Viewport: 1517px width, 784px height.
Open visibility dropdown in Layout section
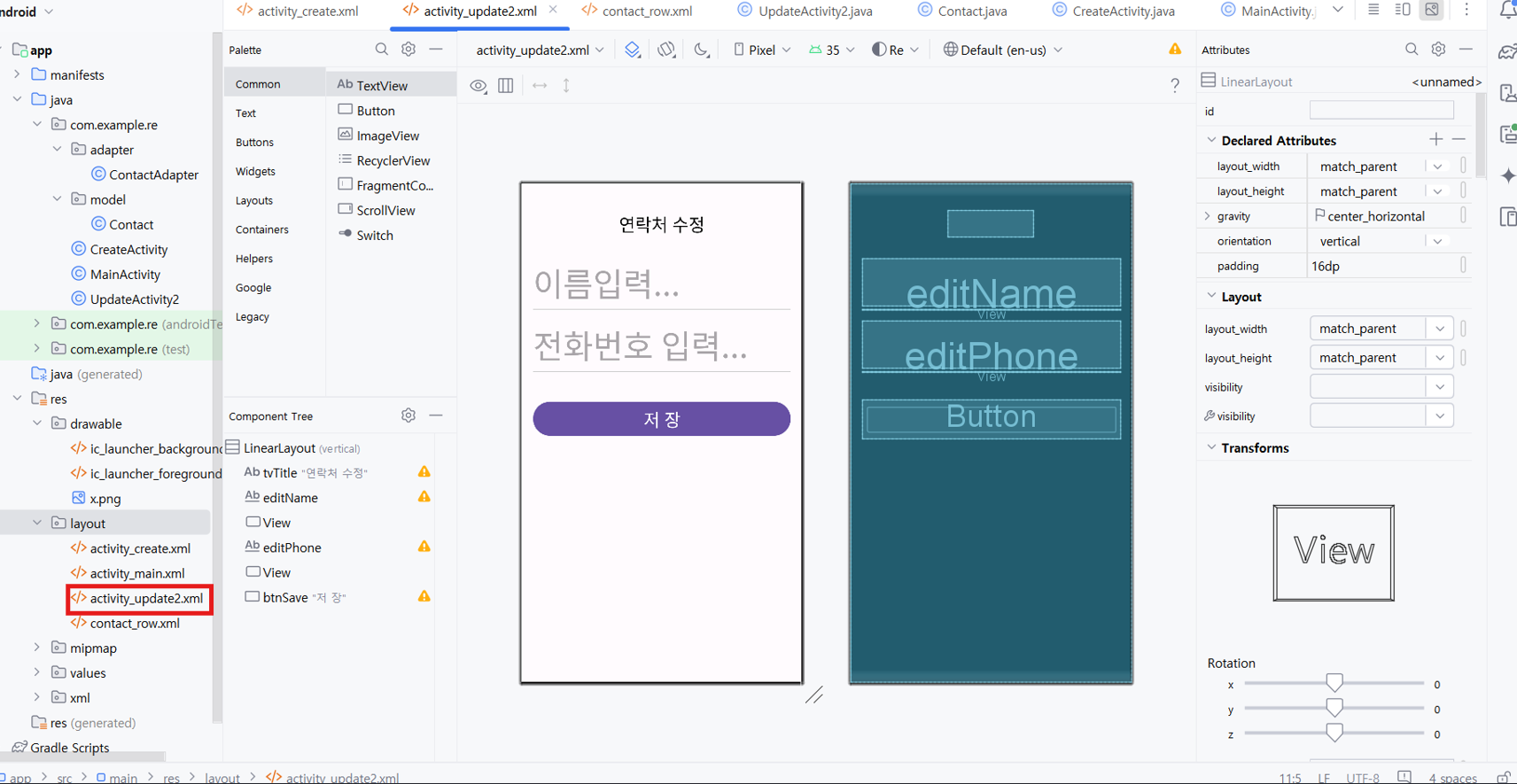pyautogui.click(x=1381, y=387)
